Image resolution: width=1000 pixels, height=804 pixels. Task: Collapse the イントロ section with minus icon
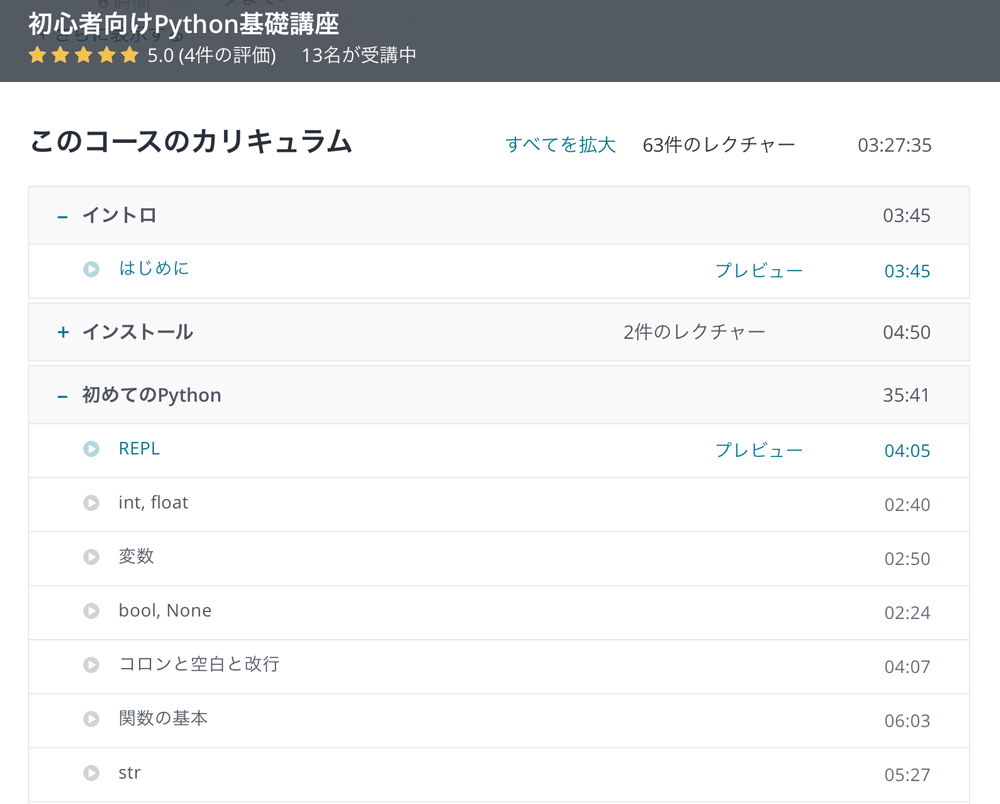click(x=62, y=217)
